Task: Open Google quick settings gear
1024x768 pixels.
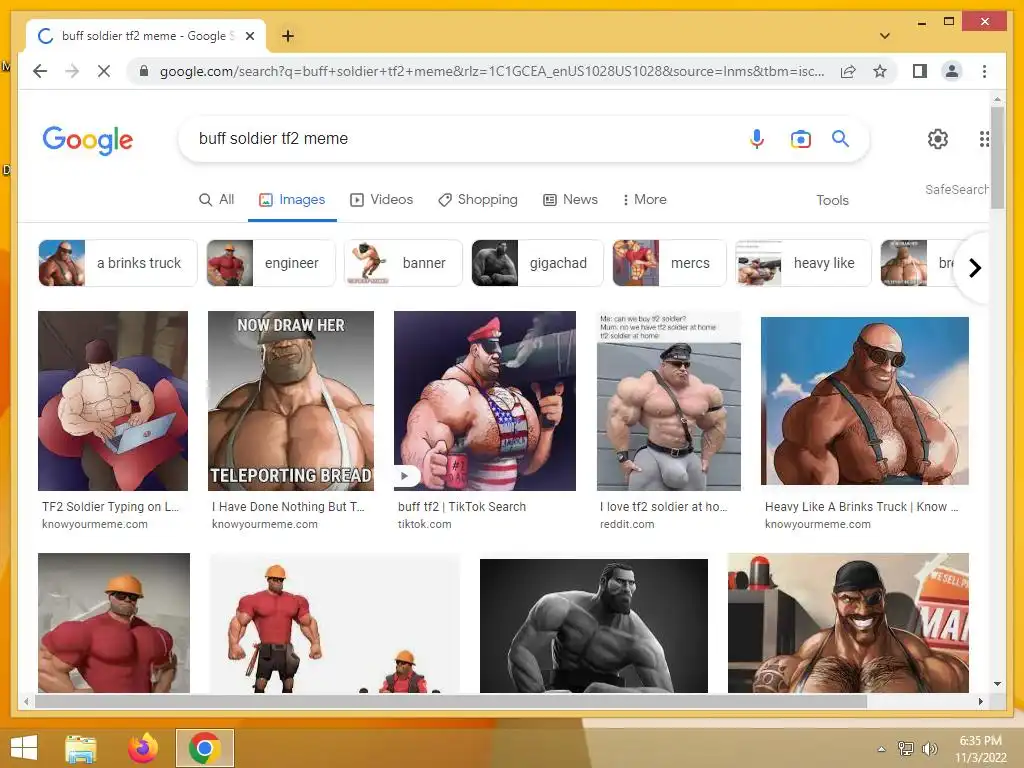Action: [x=937, y=138]
